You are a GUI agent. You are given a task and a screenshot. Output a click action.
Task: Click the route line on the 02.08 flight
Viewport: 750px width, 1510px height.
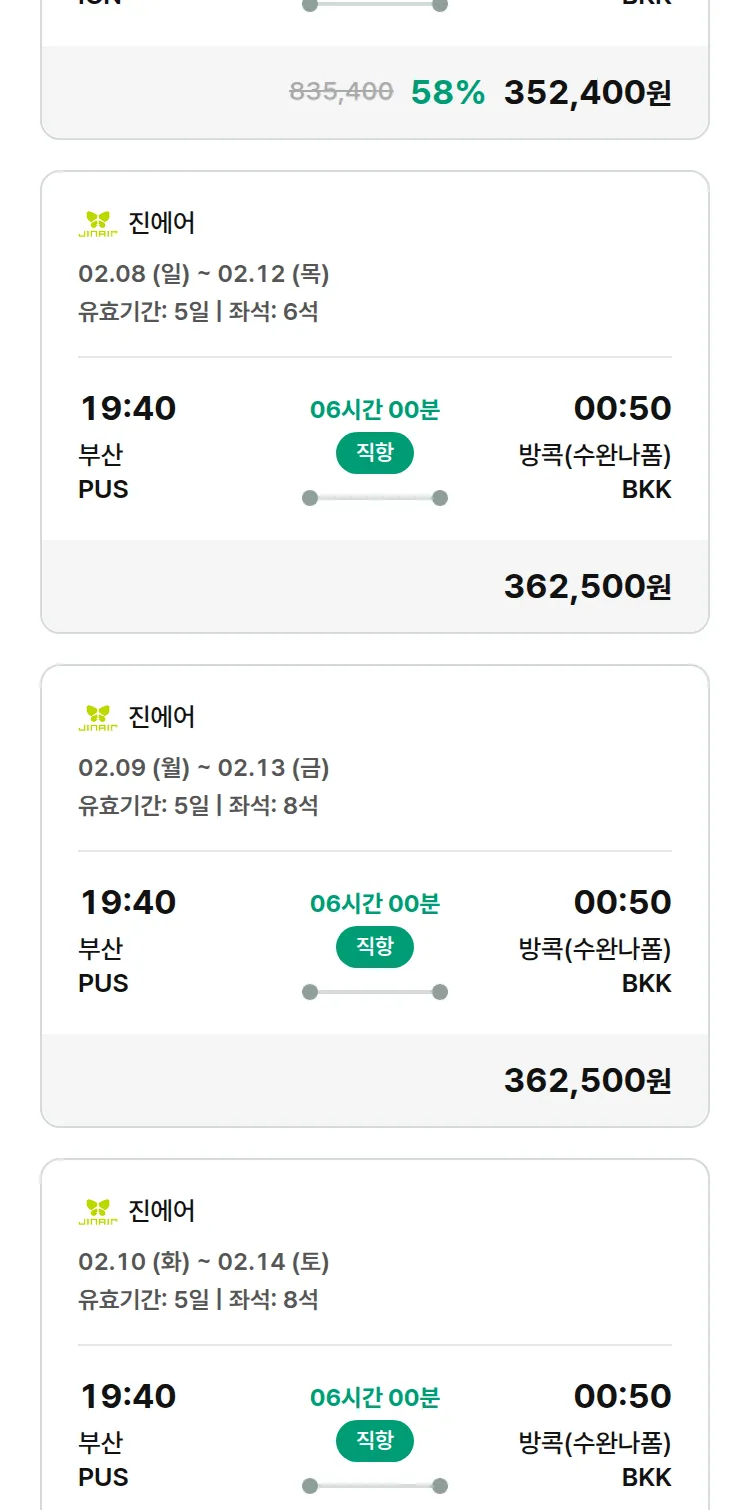tap(374, 498)
